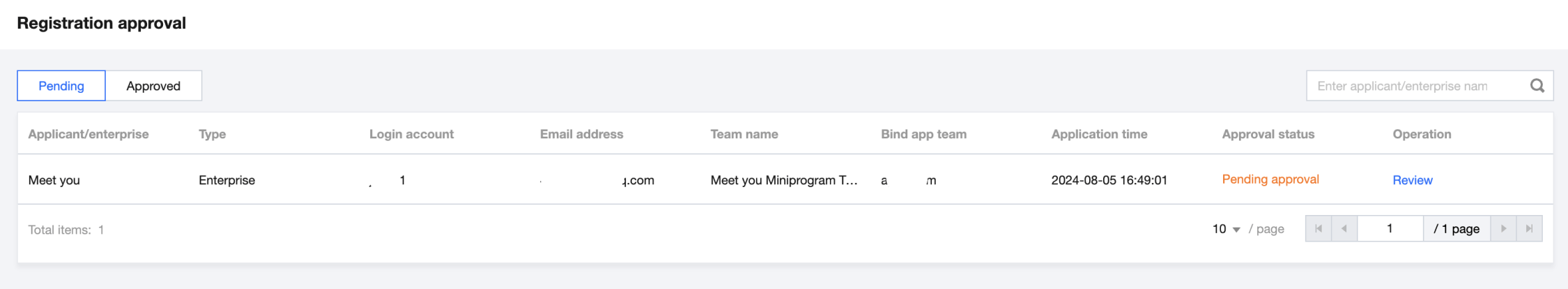Click the orange Pending approval status

coord(1270,179)
